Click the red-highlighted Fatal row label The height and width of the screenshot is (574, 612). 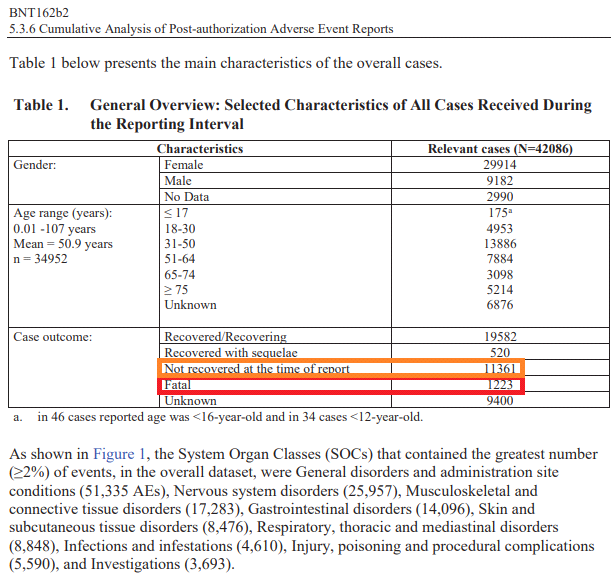click(177, 384)
